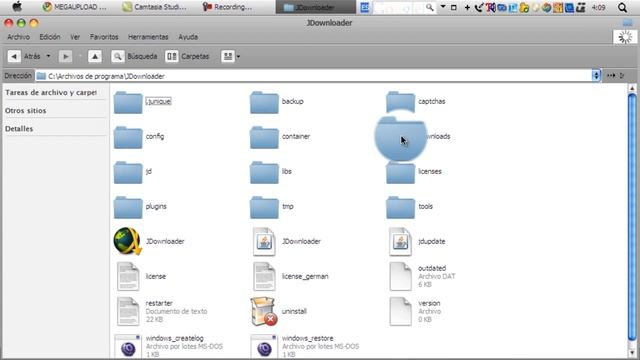The image size is (640, 360).
Task: Switch to the Recording window
Action: pos(227,7)
